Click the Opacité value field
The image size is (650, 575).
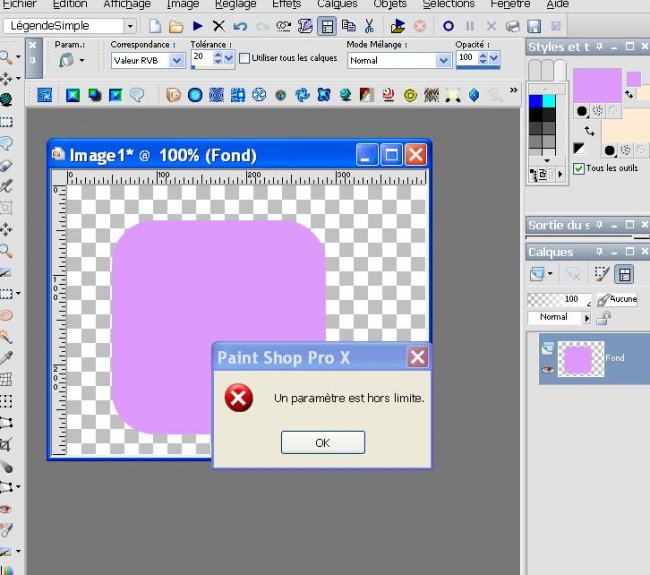(466, 57)
